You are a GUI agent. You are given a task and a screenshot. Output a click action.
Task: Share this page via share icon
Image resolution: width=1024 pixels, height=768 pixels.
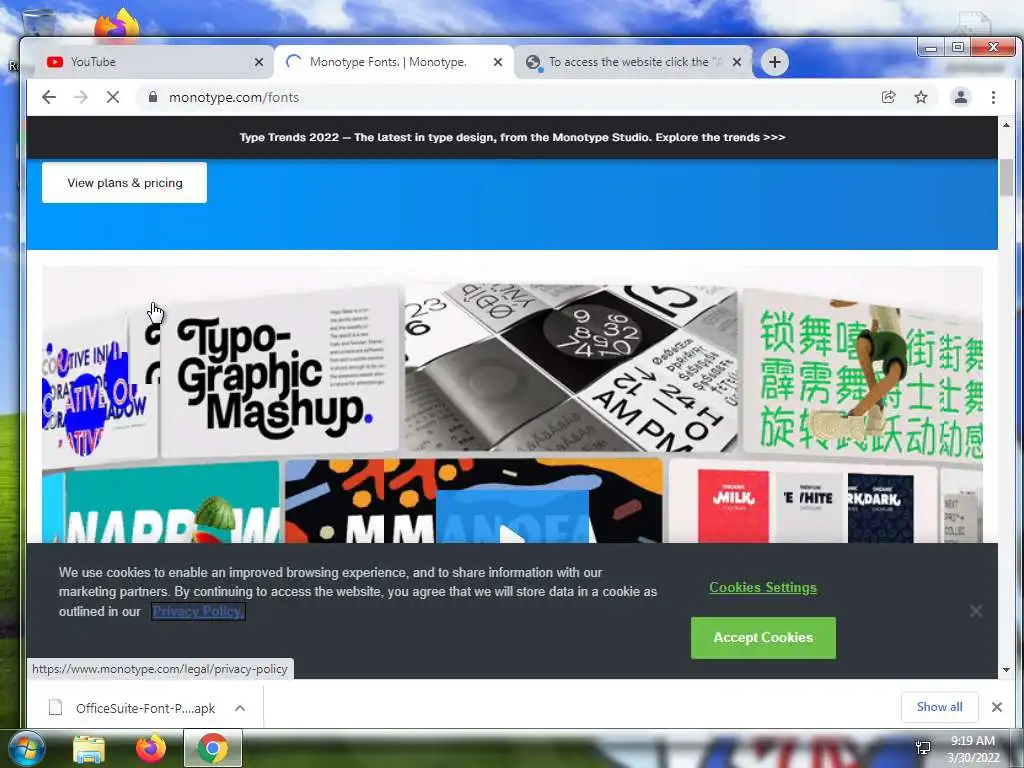pos(888,97)
